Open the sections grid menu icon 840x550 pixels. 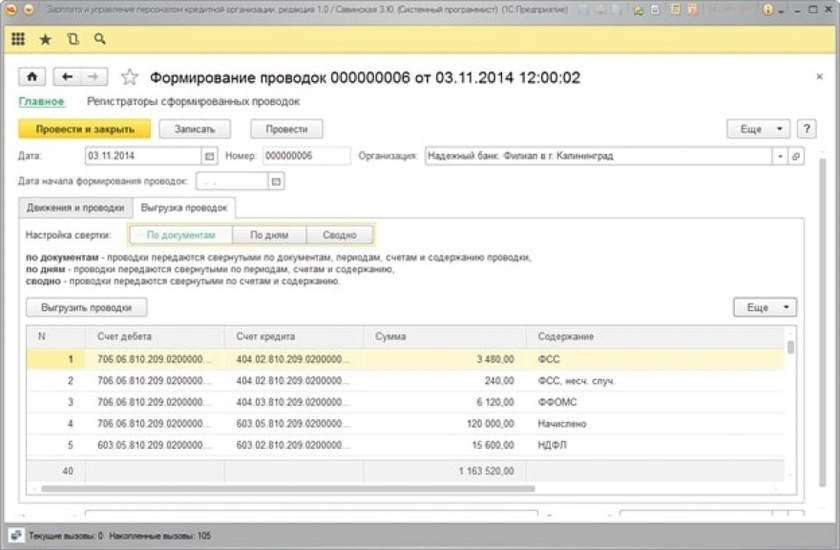tap(18, 39)
